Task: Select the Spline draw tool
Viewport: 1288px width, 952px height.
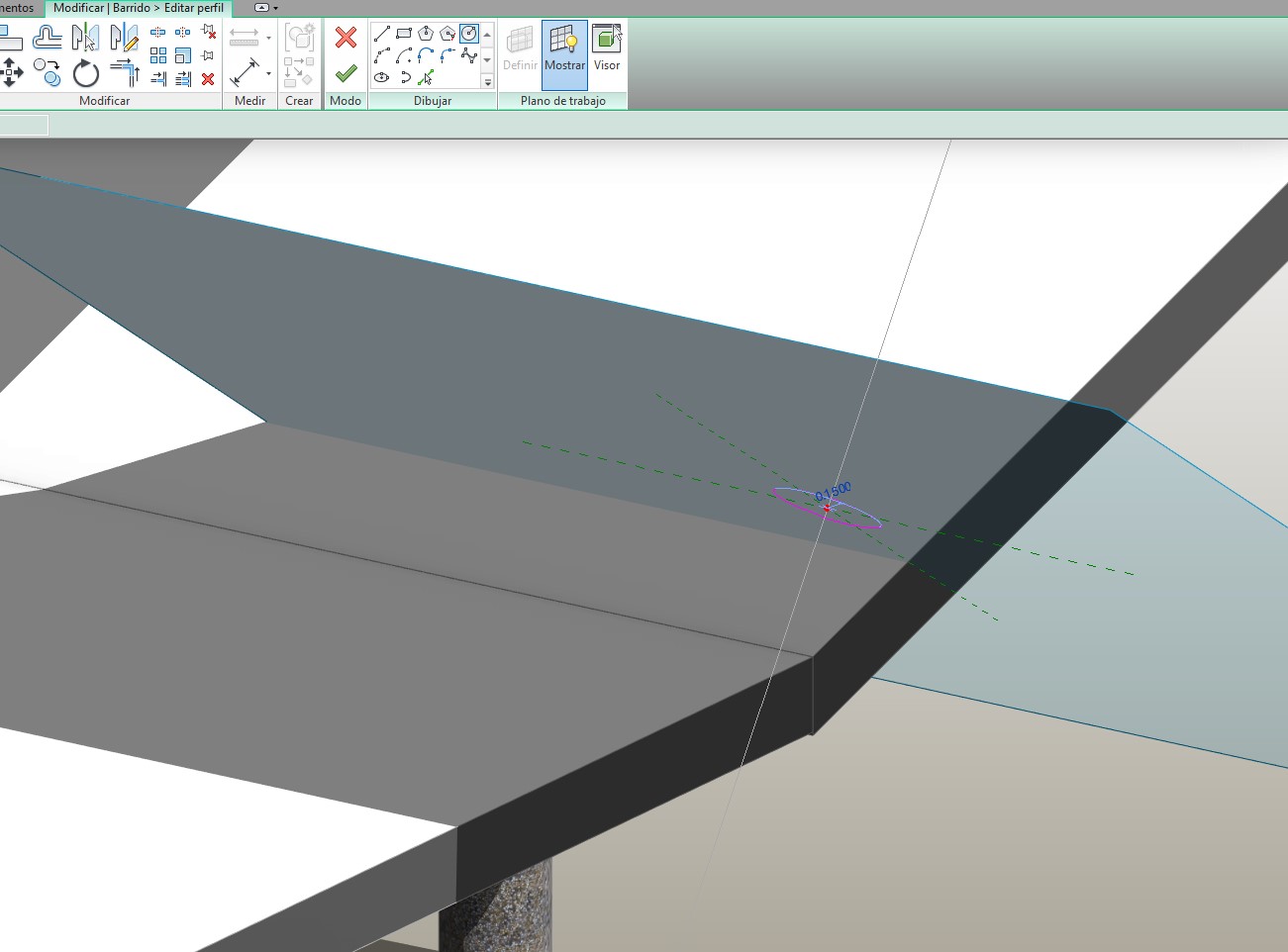Action: click(469, 55)
